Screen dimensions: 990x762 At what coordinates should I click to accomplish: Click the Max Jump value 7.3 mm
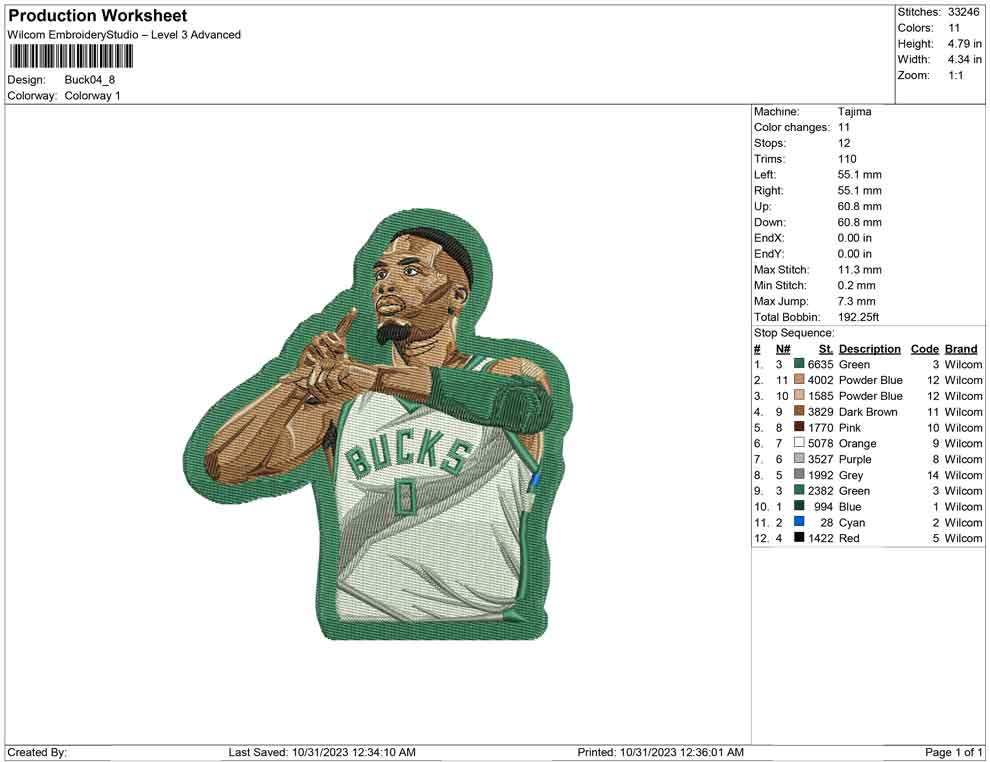coord(856,301)
